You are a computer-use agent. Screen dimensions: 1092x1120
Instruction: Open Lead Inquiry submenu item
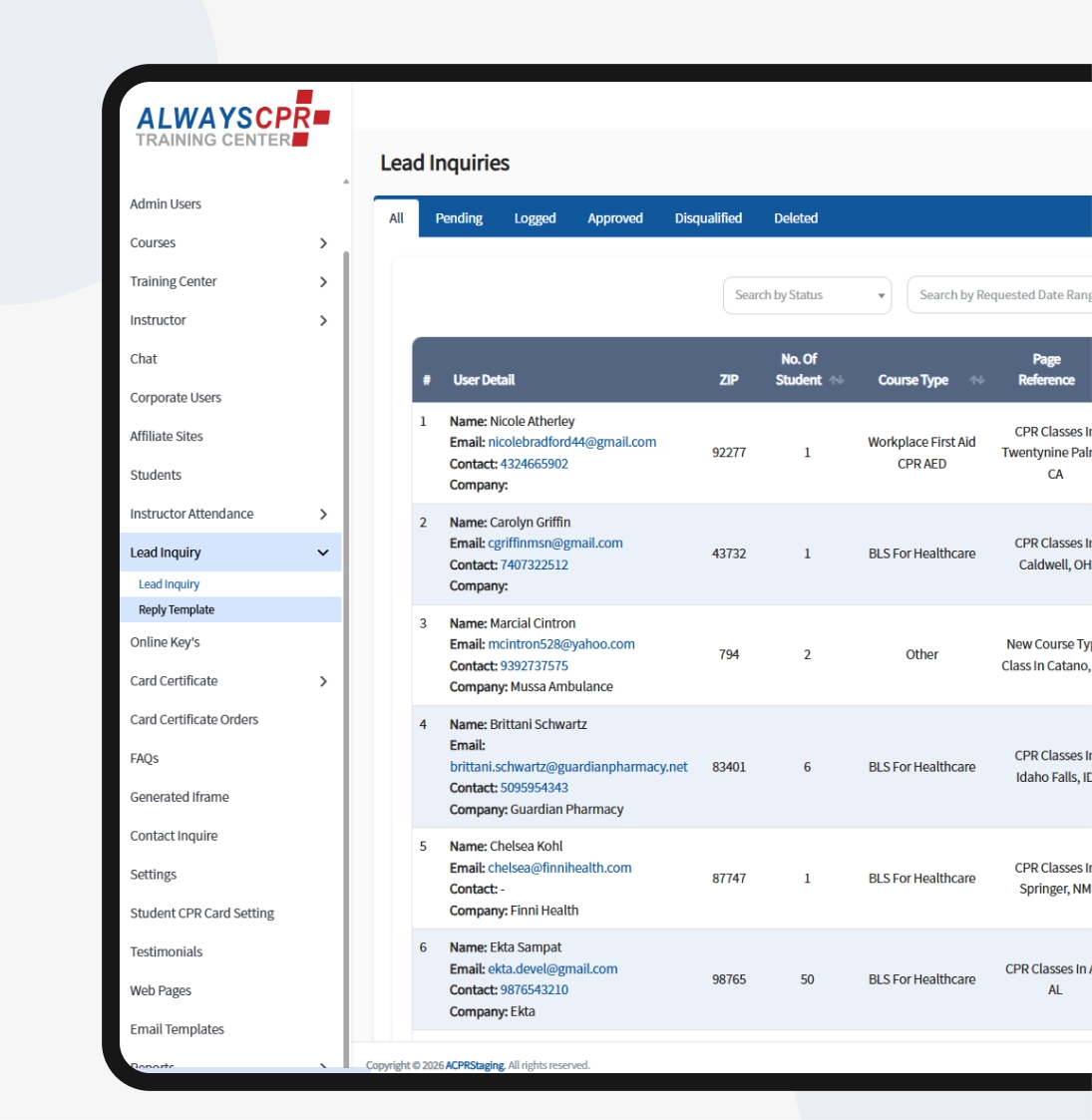tap(170, 583)
